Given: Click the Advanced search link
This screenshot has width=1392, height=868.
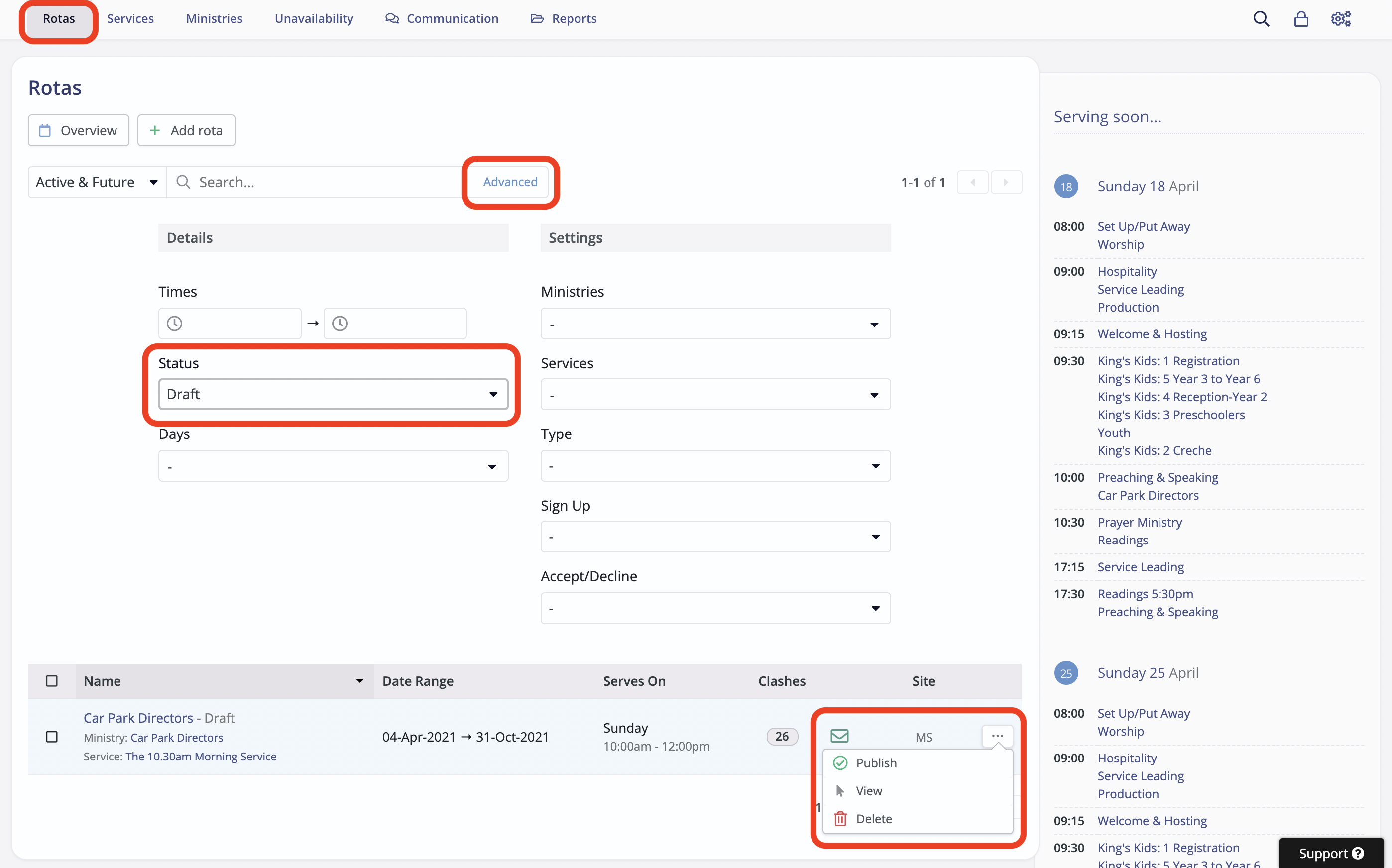Looking at the screenshot, I should point(510,181).
